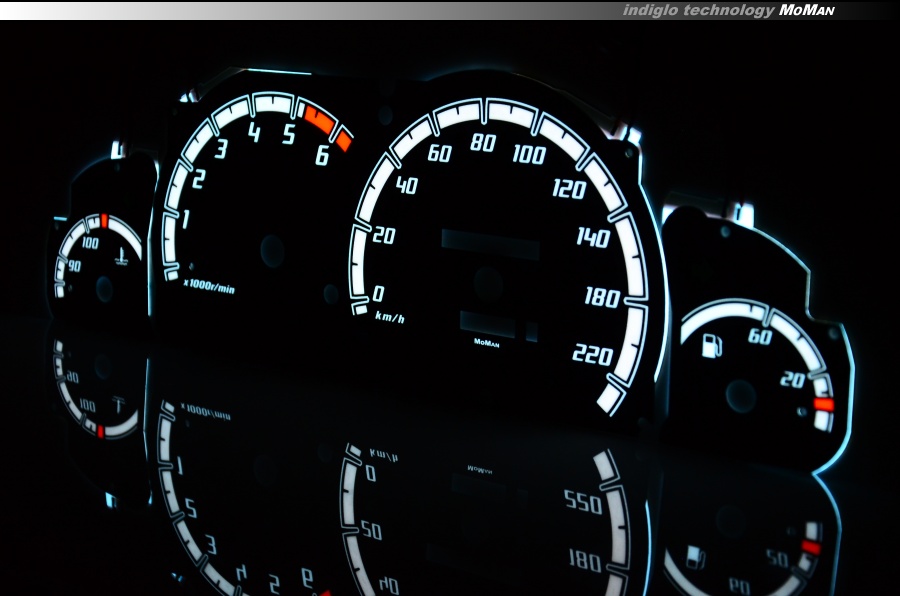Image resolution: width=900 pixels, height=596 pixels.
Task: Click the fuel pump icon on the fuel gauge
Action: click(711, 348)
